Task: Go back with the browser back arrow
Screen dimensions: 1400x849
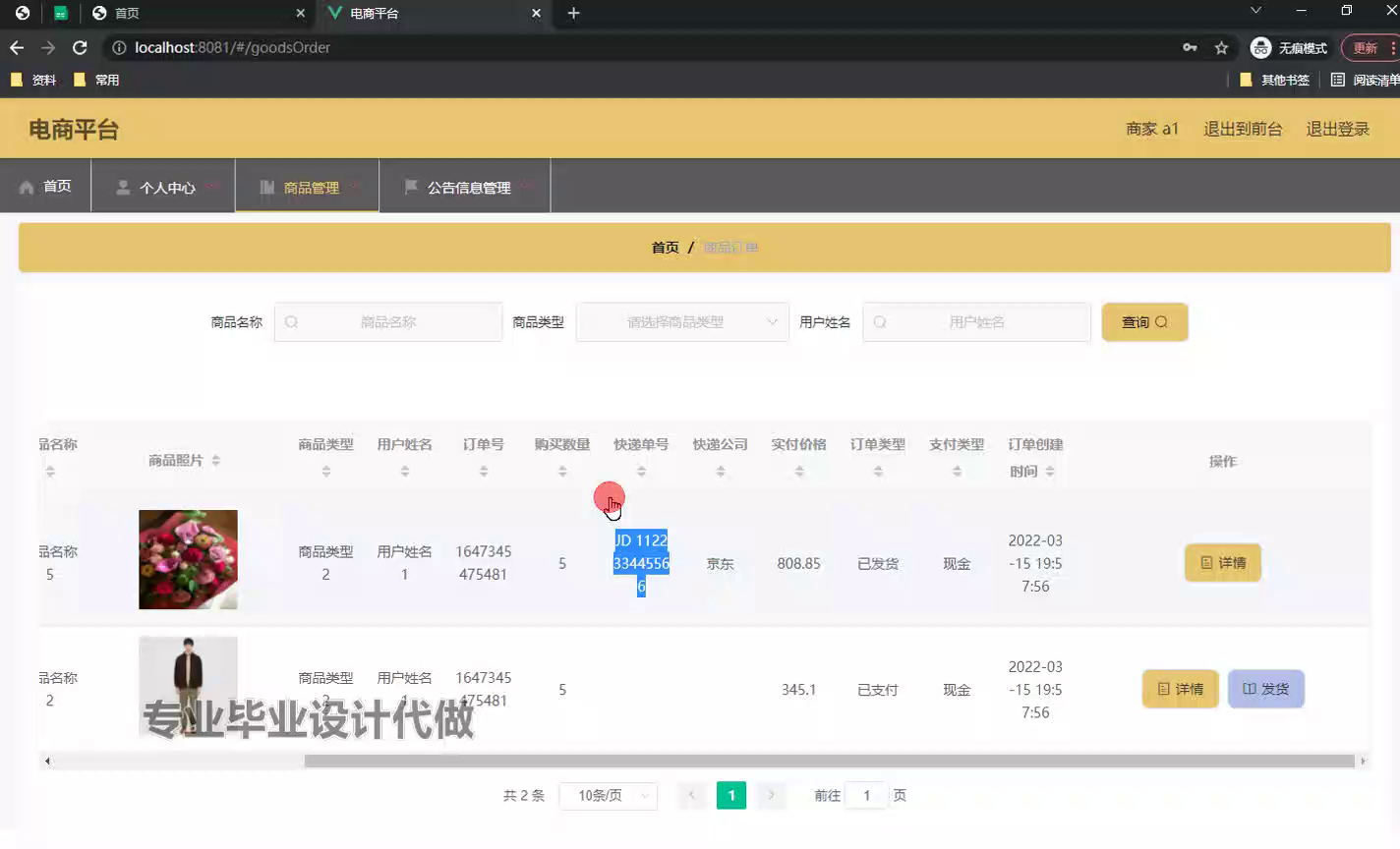Action: (17, 47)
